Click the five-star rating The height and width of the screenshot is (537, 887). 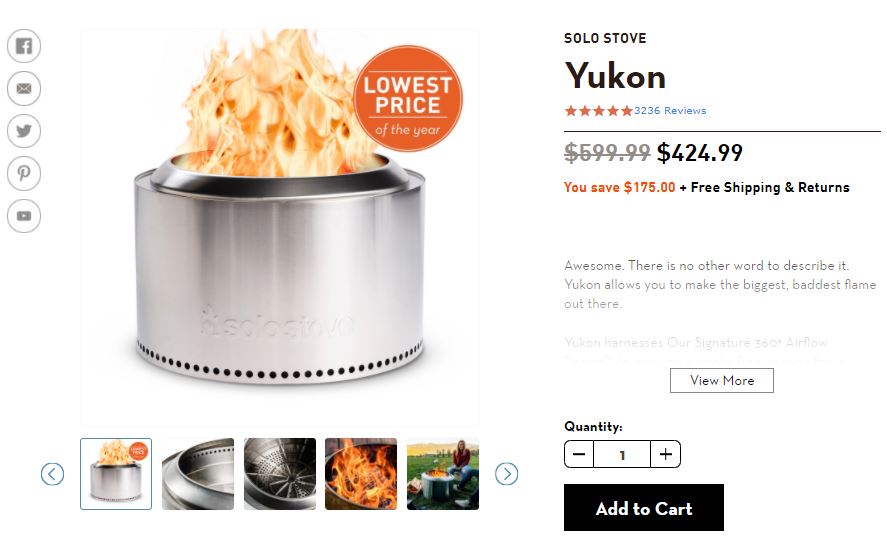598,110
